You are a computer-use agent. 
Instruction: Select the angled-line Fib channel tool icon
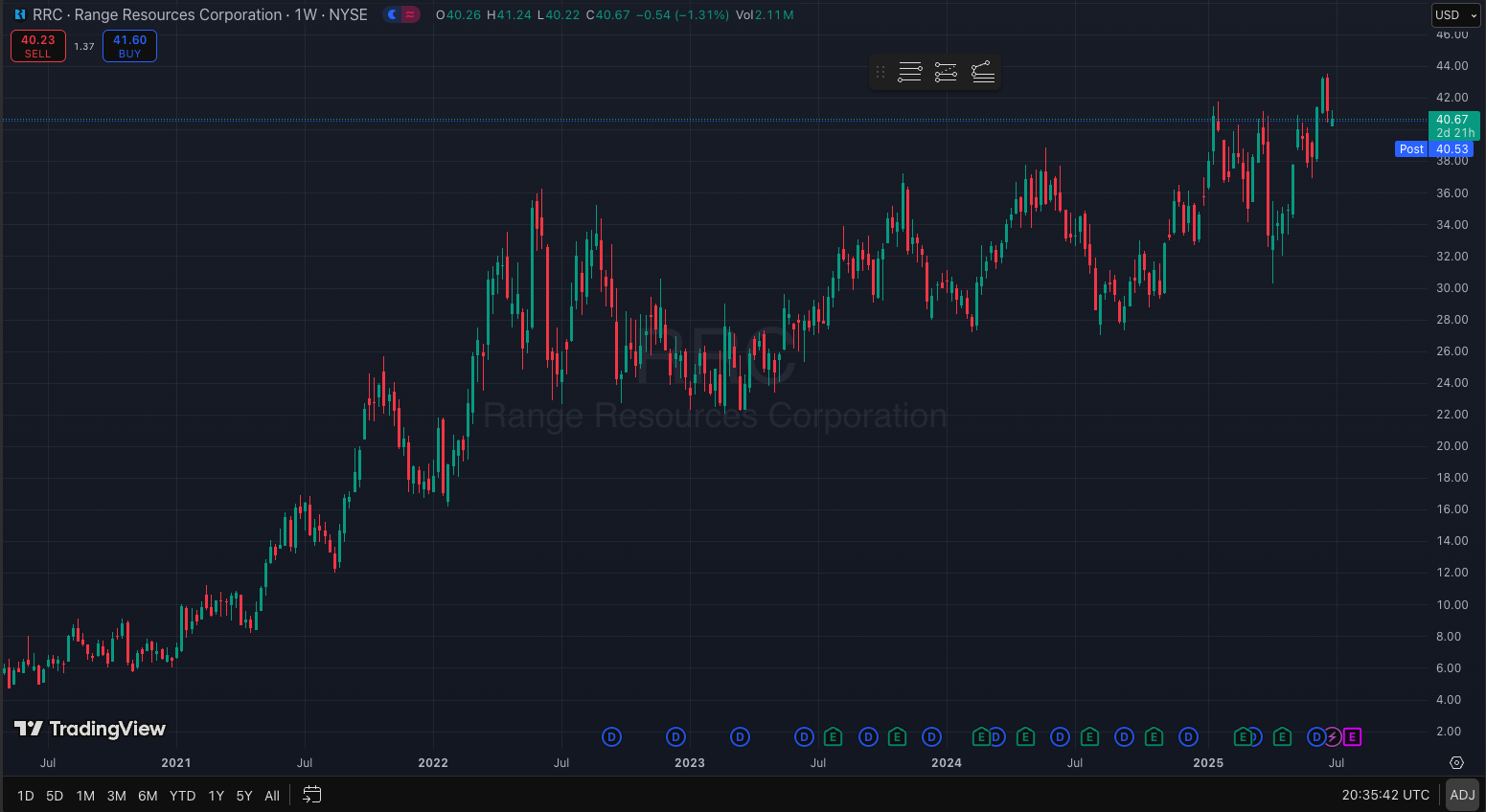click(983, 72)
